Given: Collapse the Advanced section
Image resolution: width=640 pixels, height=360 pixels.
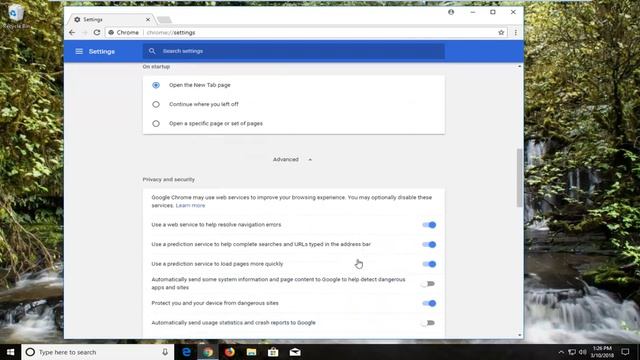Looking at the screenshot, I should [x=292, y=159].
